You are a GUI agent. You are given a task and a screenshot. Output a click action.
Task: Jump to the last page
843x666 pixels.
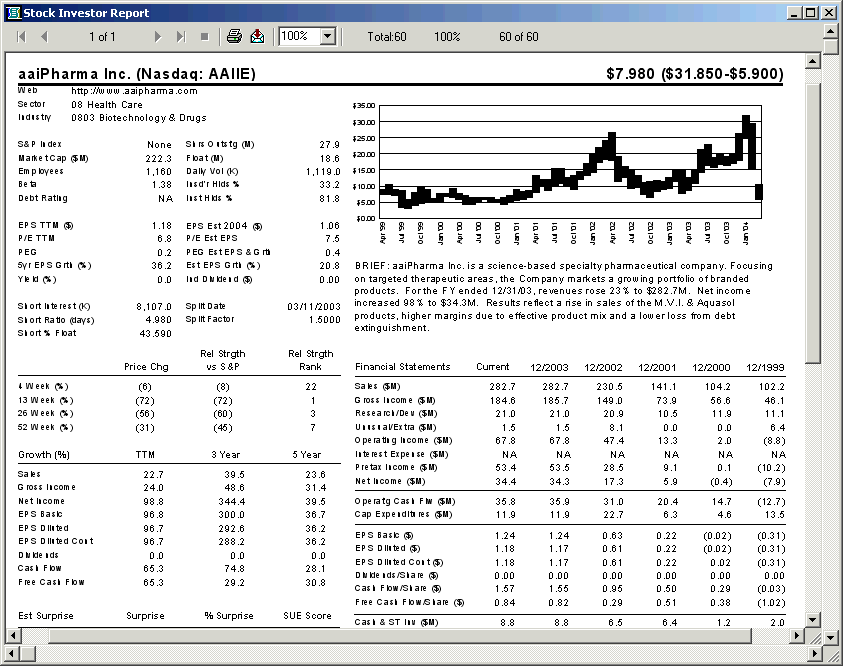tap(182, 35)
